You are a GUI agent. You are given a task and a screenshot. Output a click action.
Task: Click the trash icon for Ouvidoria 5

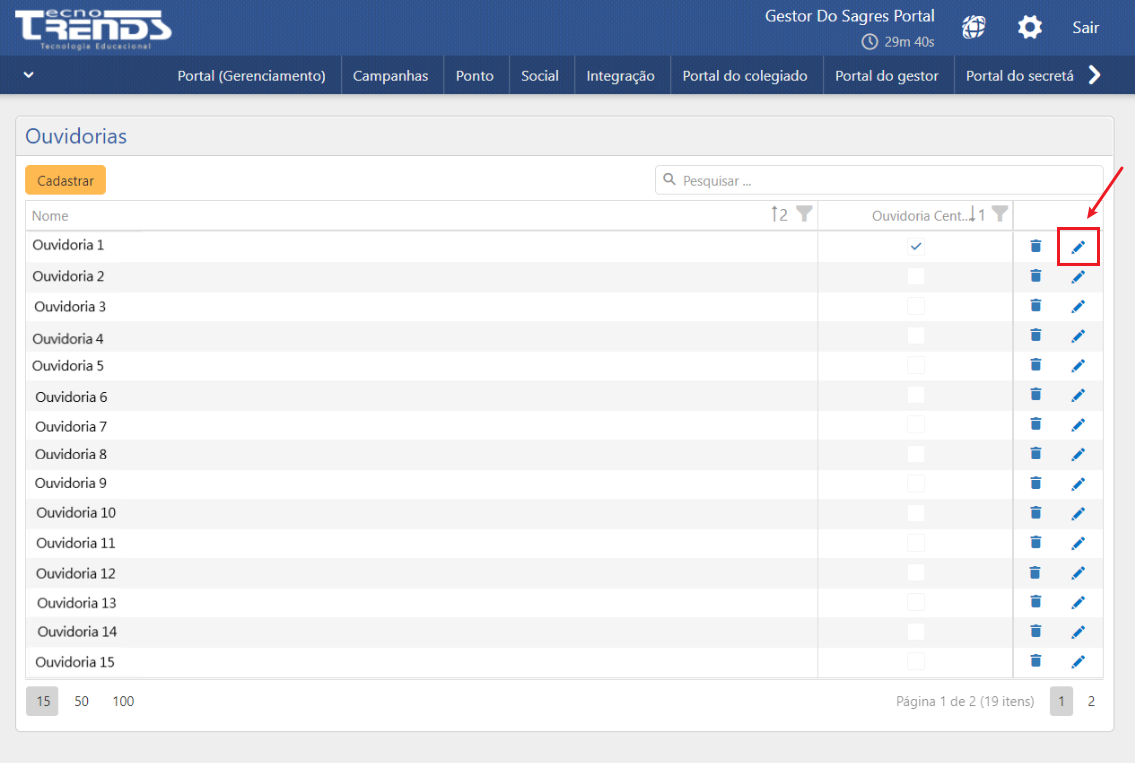(1035, 365)
